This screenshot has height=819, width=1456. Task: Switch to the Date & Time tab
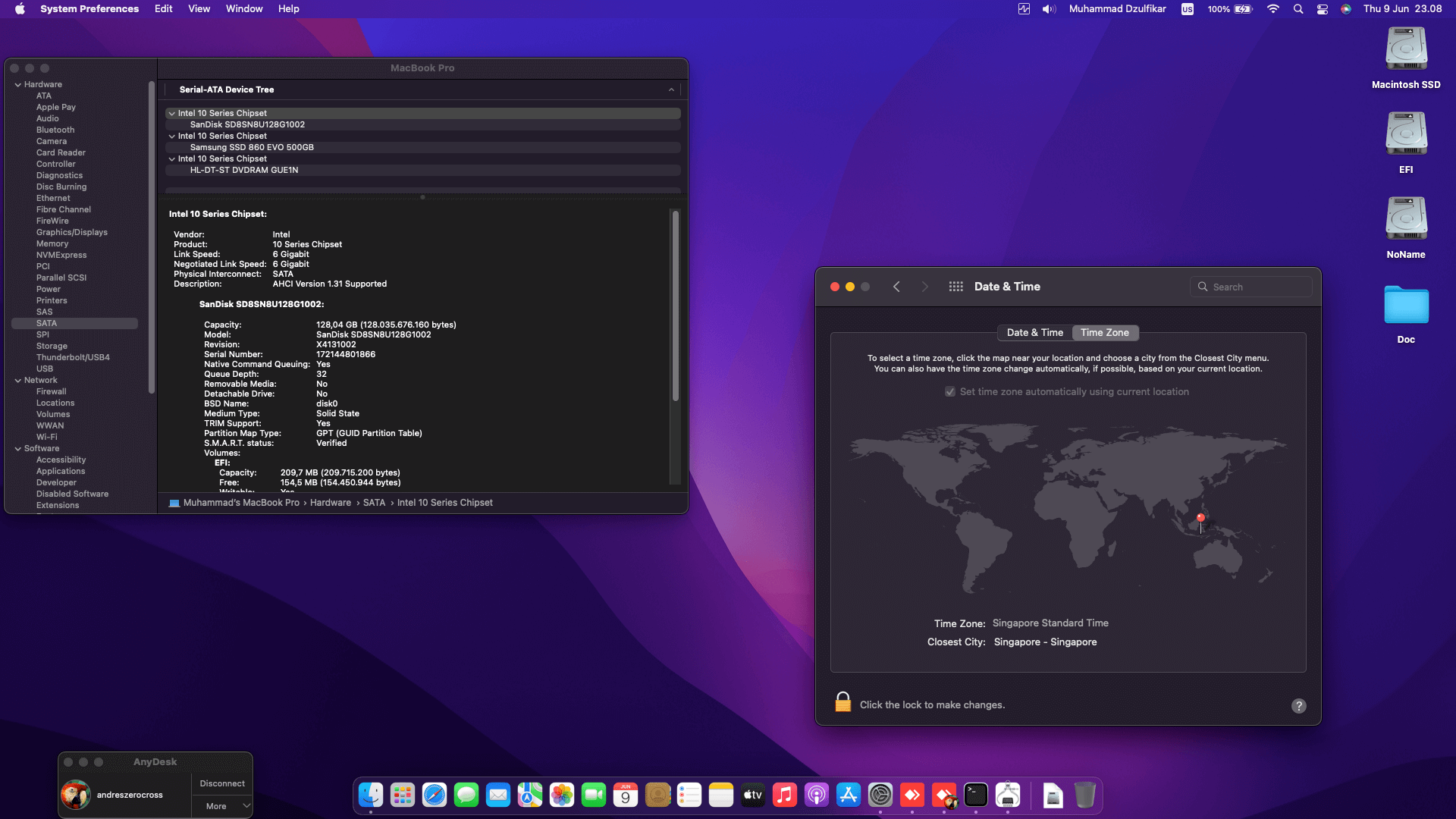pyautogui.click(x=1034, y=333)
